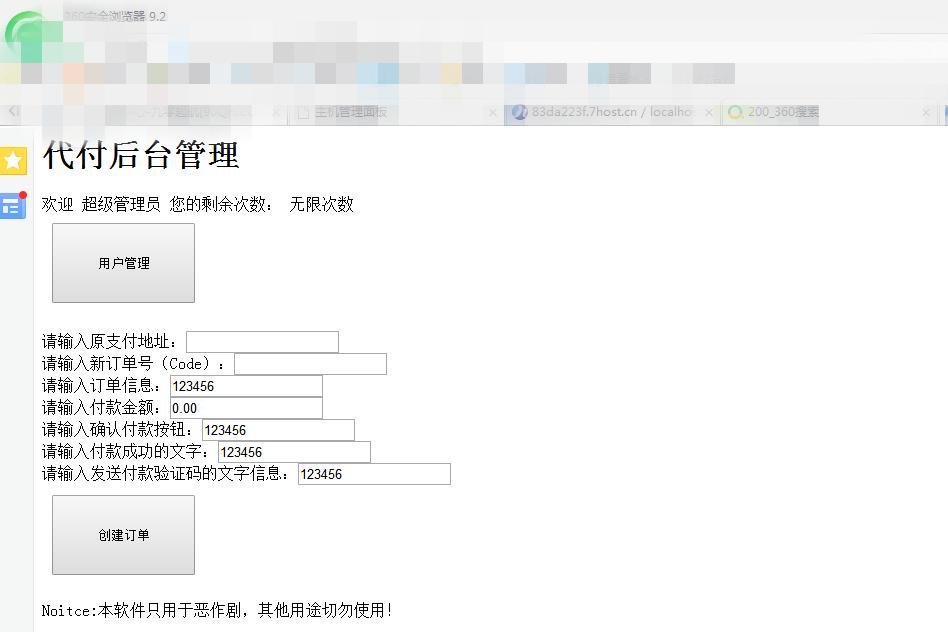Click the 订单信息 field containing 123456
This screenshot has height=632, width=948.
[x=246, y=385]
